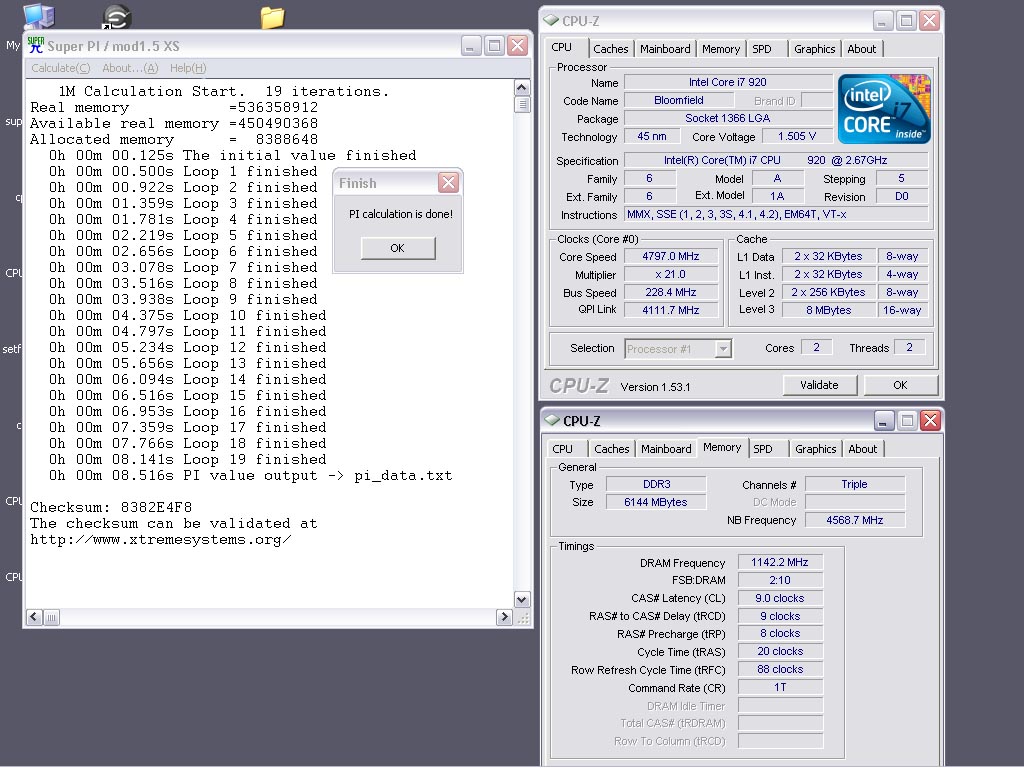Click the Row Refresh Cycle Time value '88 clocks'
The height and width of the screenshot is (768, 1024).
pos(780,669)
